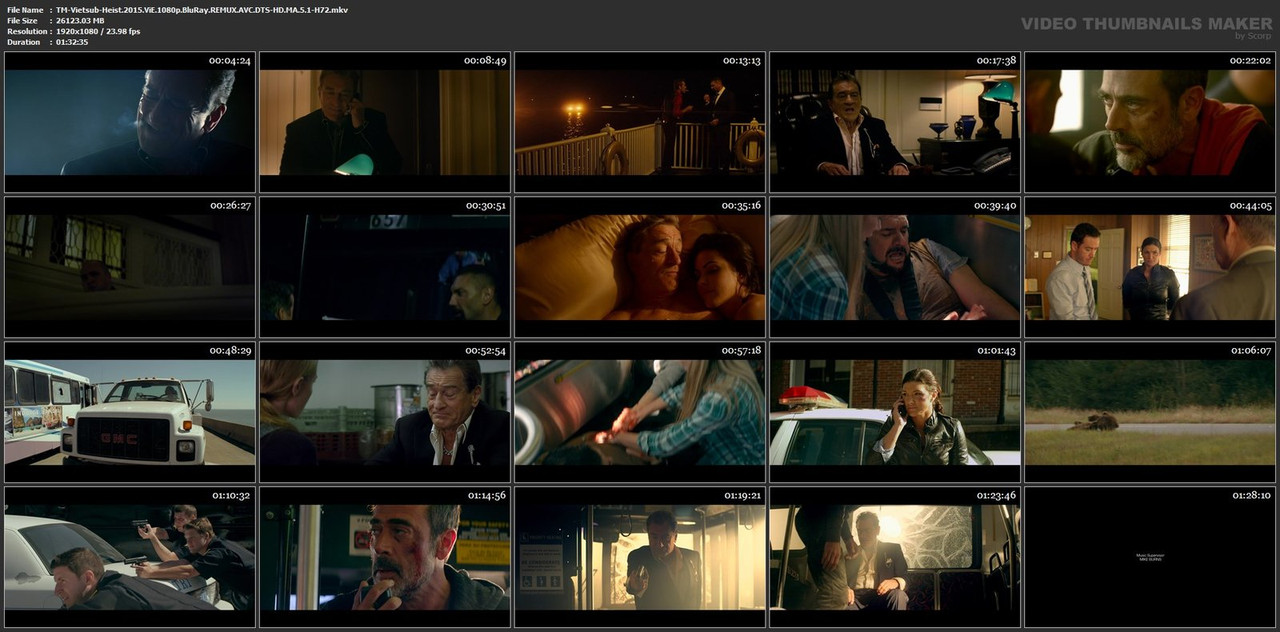Select the thumbnail at 00:57:18
Viewport: 1280px width, 632px height.
(640, 412)
